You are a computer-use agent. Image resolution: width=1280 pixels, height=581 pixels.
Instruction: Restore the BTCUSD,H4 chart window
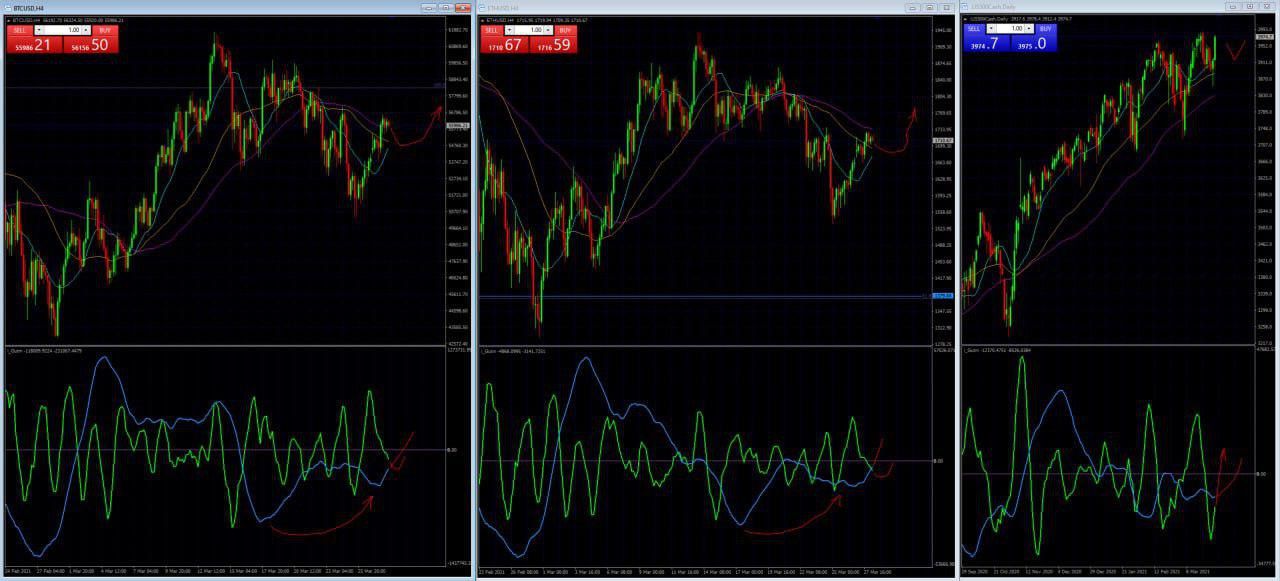446,7
